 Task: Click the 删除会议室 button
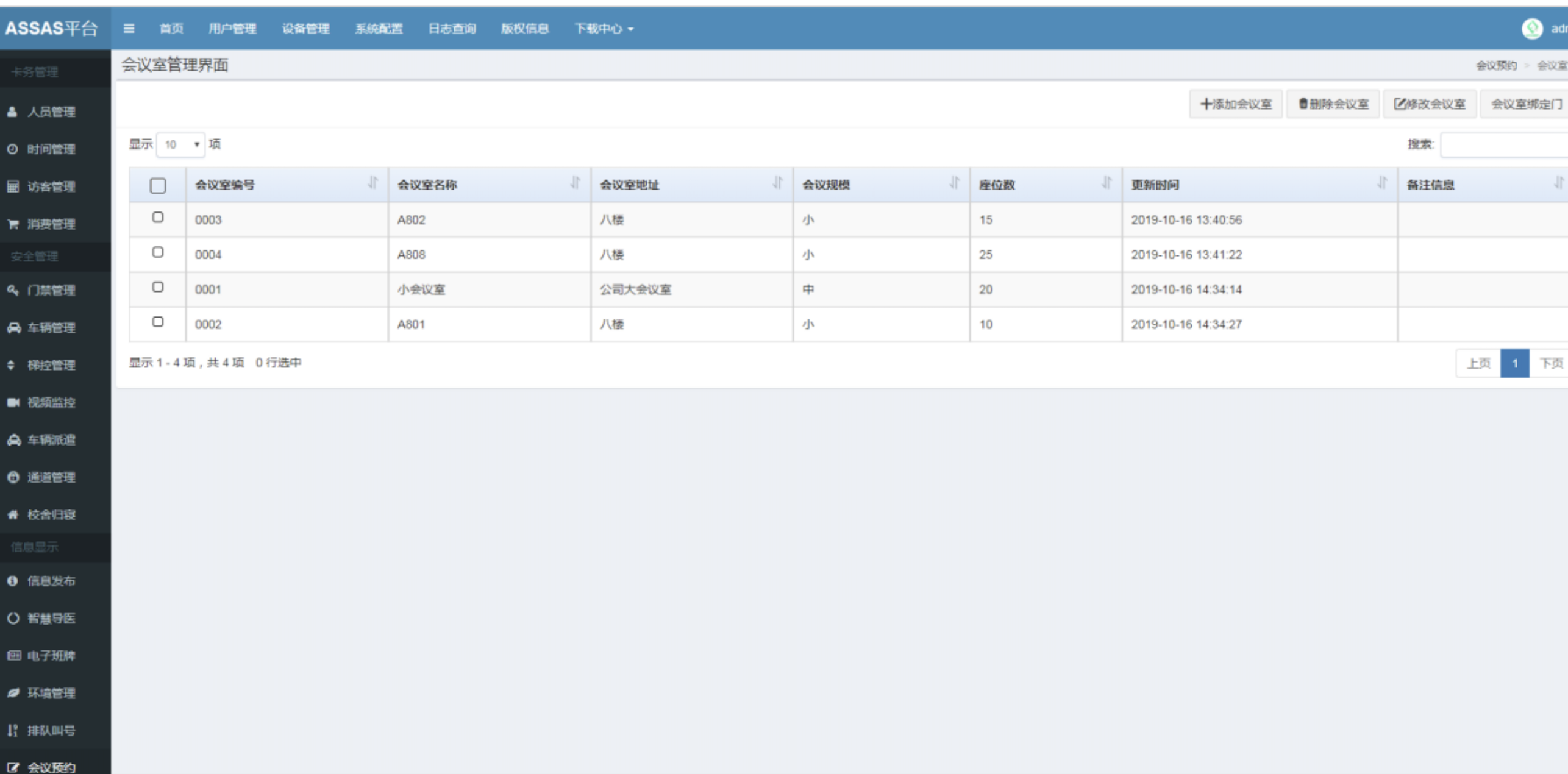(1333, 104)
